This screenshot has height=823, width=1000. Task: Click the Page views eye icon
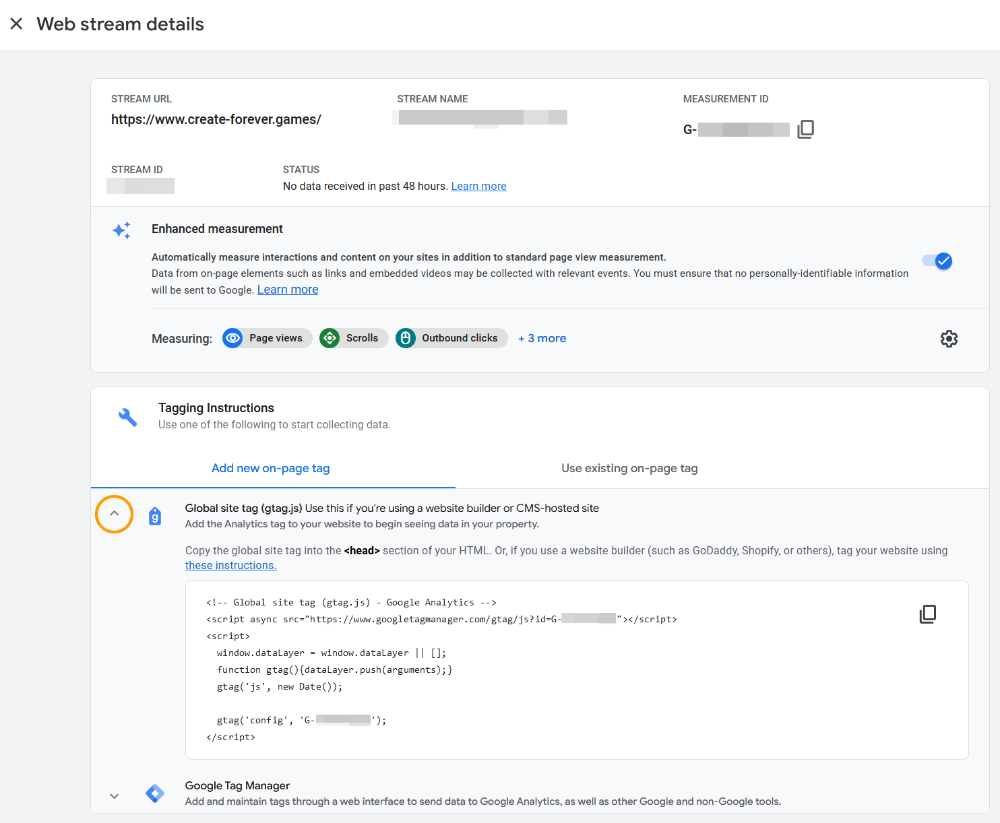(x=233, y=338)
